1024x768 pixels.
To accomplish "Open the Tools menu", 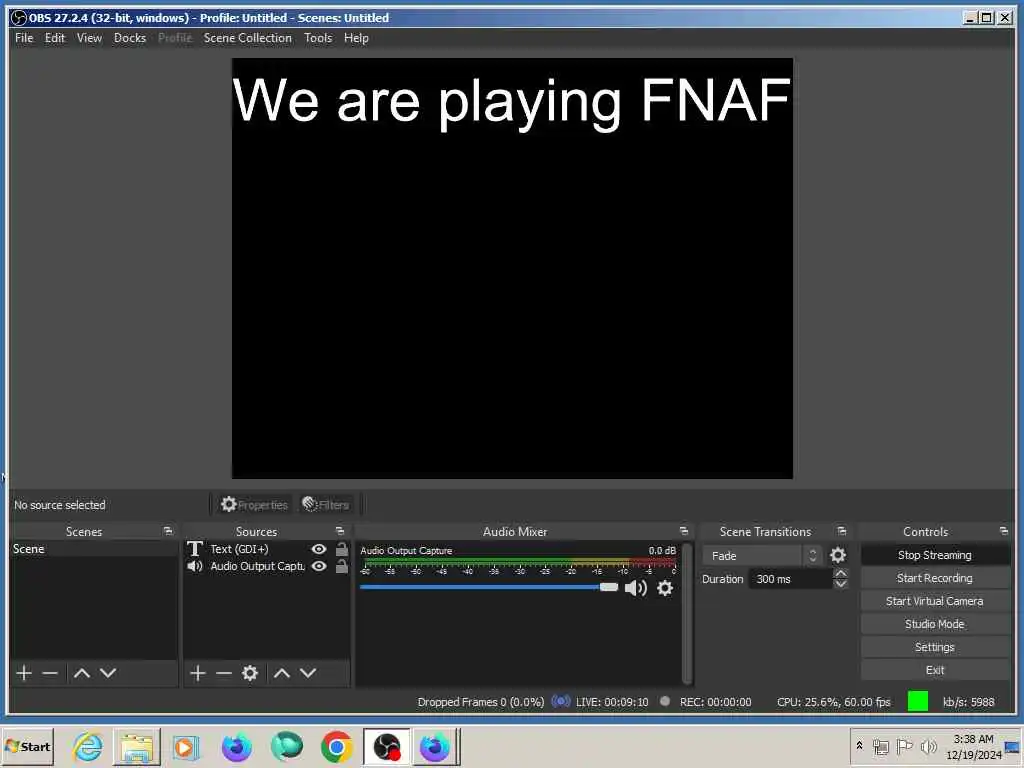I will click(x=318, y=38).
